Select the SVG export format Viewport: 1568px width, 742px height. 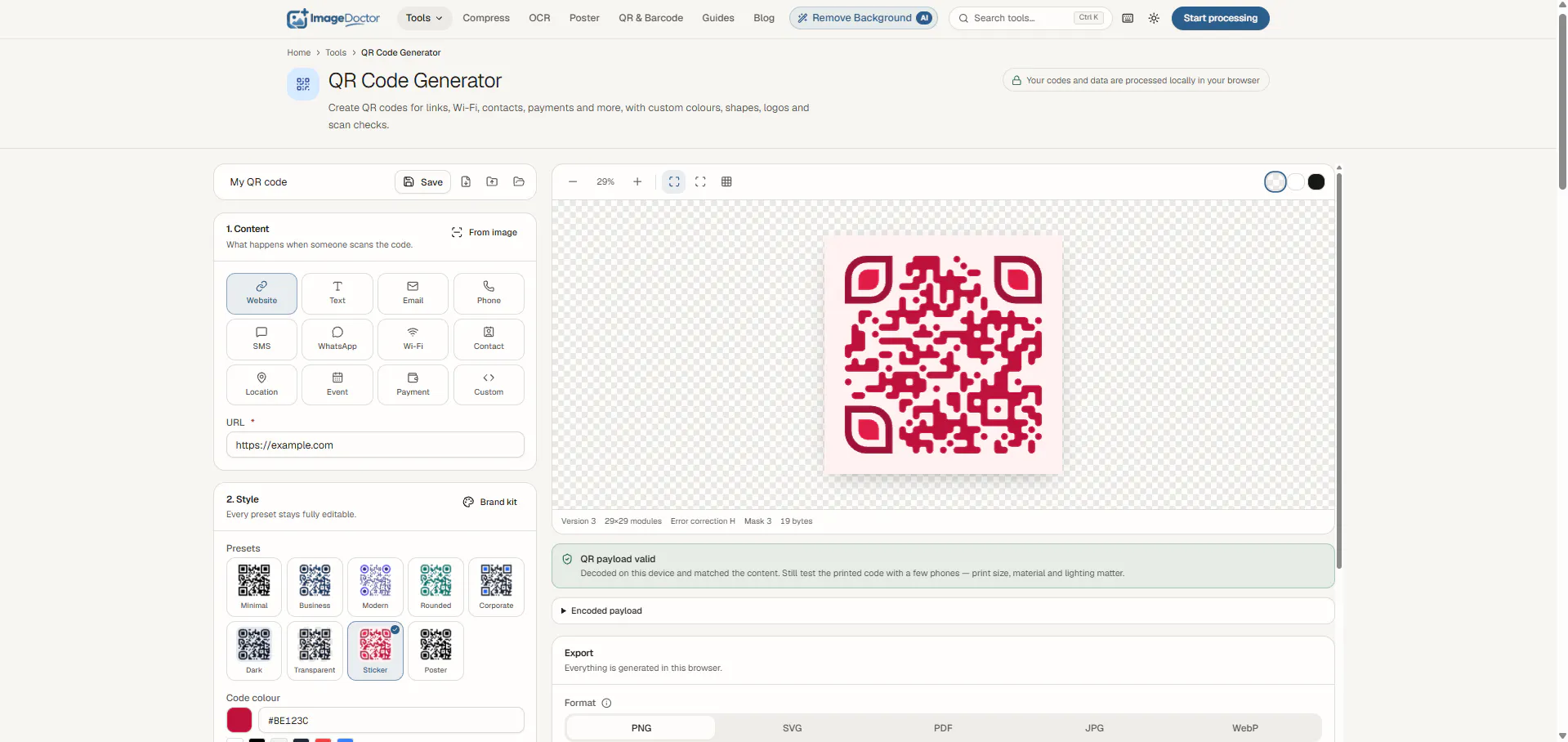(x=792, y=727)
